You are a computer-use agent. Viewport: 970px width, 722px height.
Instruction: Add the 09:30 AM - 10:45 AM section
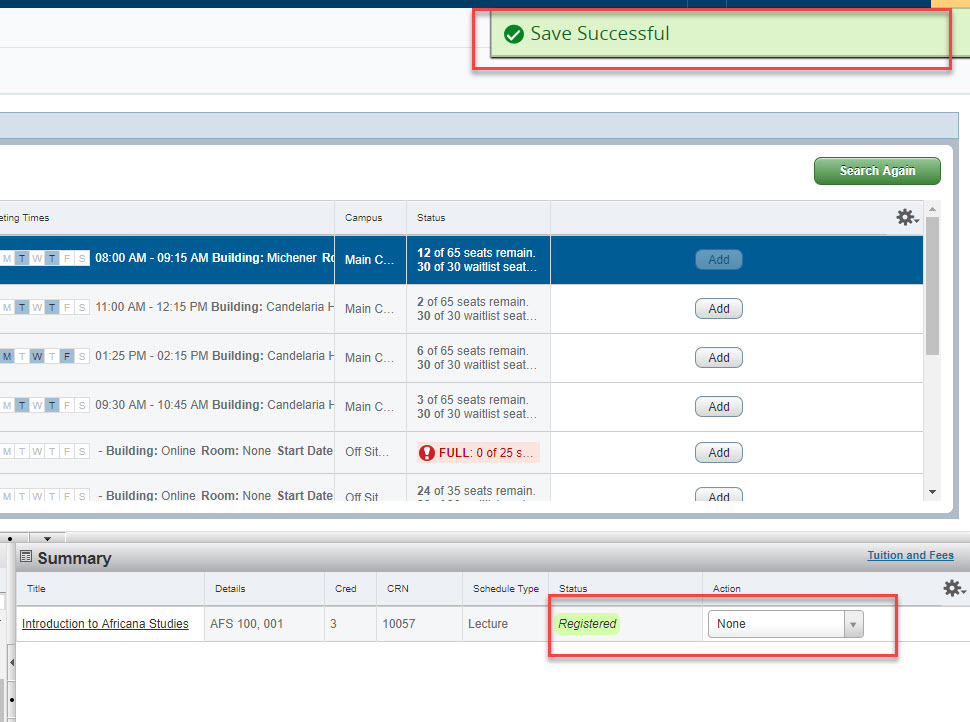pos(718,407)
